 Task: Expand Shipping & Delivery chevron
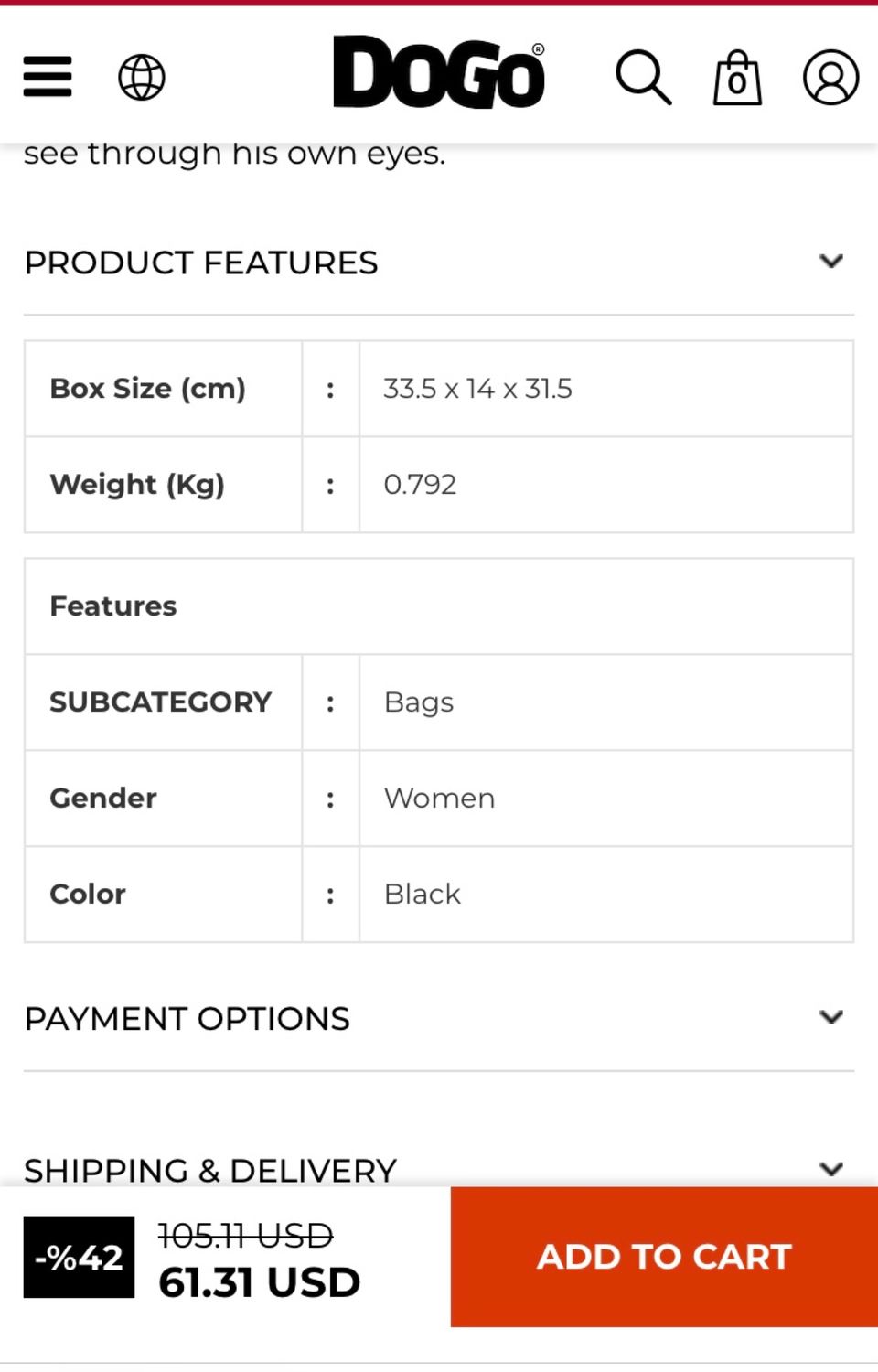831,1168
